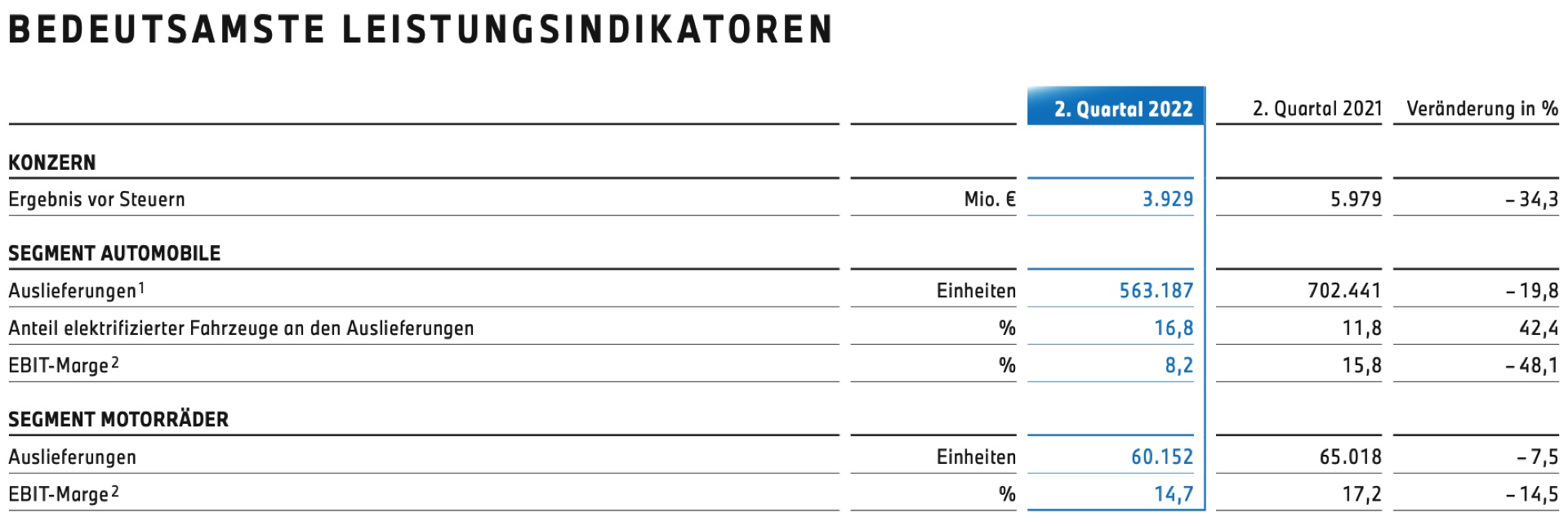The image size is (1568, 526).
Task: Click the 'Bedeutsamste Leistungsindikatoren' title
Action: pos(421,29)
